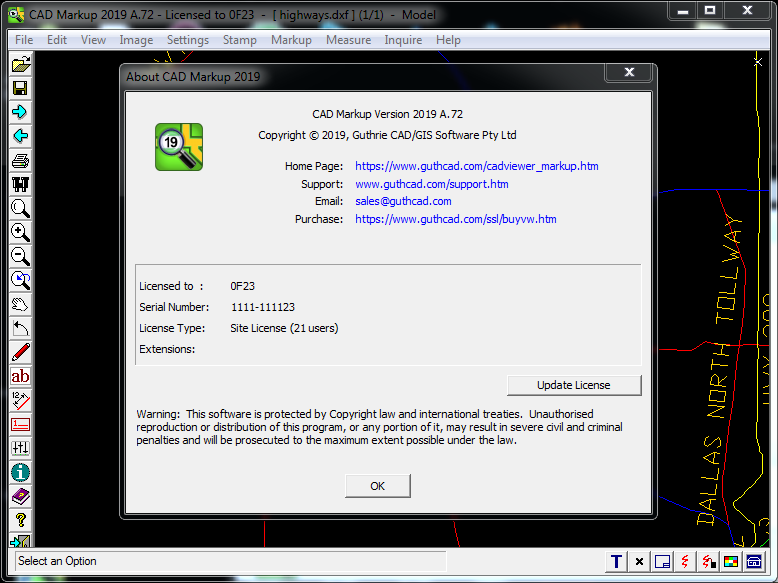Open the purple help book icon
778x583 pixels.
pyautogui.click(x=20, y=497)
